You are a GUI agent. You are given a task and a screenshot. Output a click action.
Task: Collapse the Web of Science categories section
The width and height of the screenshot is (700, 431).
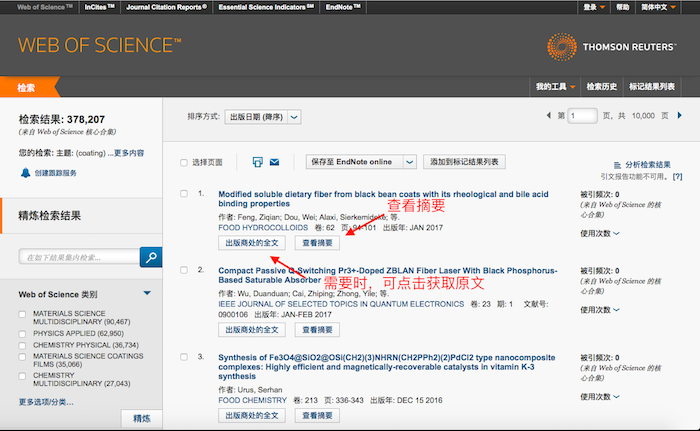(147, 293)
